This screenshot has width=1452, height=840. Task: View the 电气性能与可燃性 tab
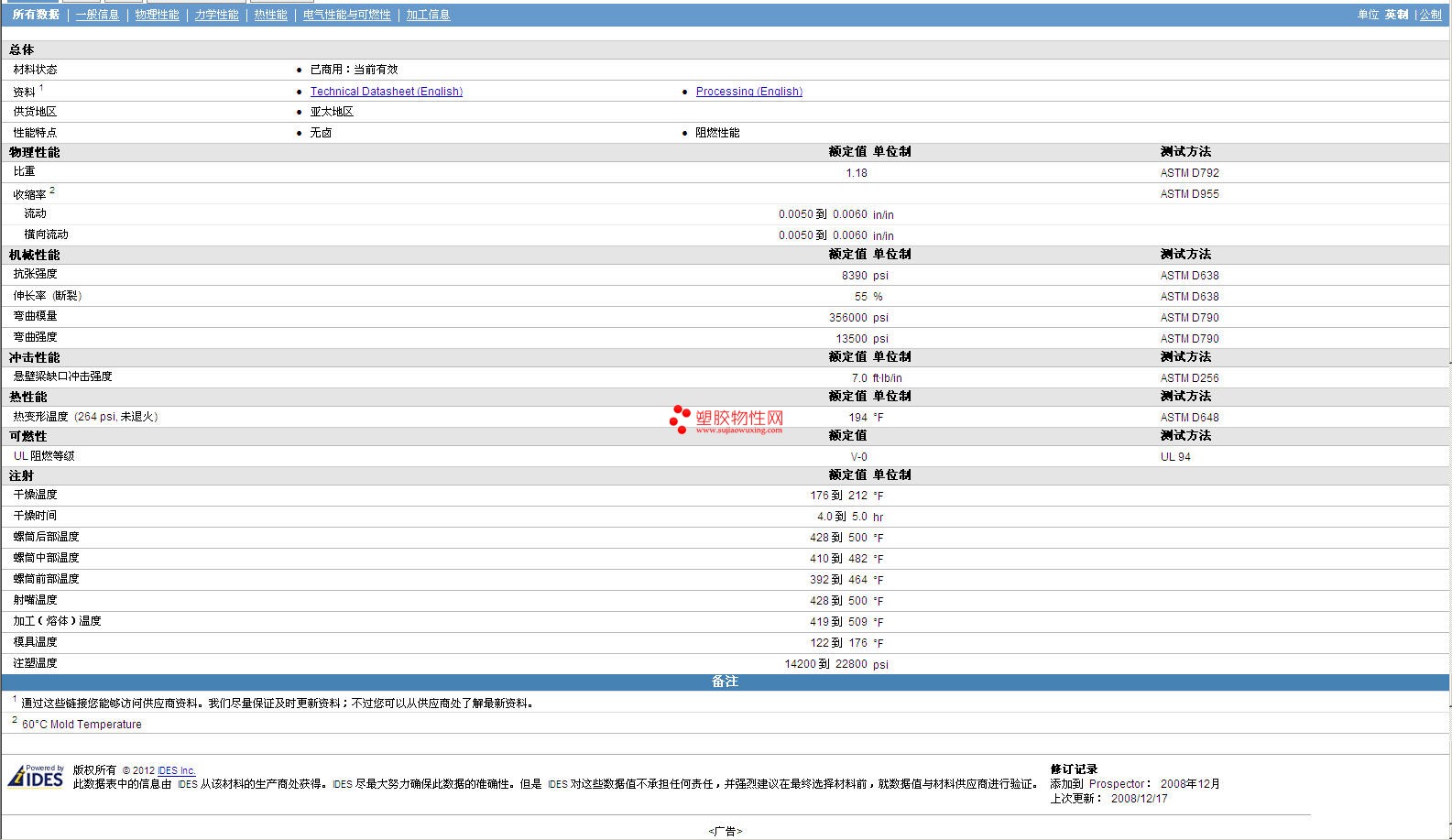click(346, 15)
